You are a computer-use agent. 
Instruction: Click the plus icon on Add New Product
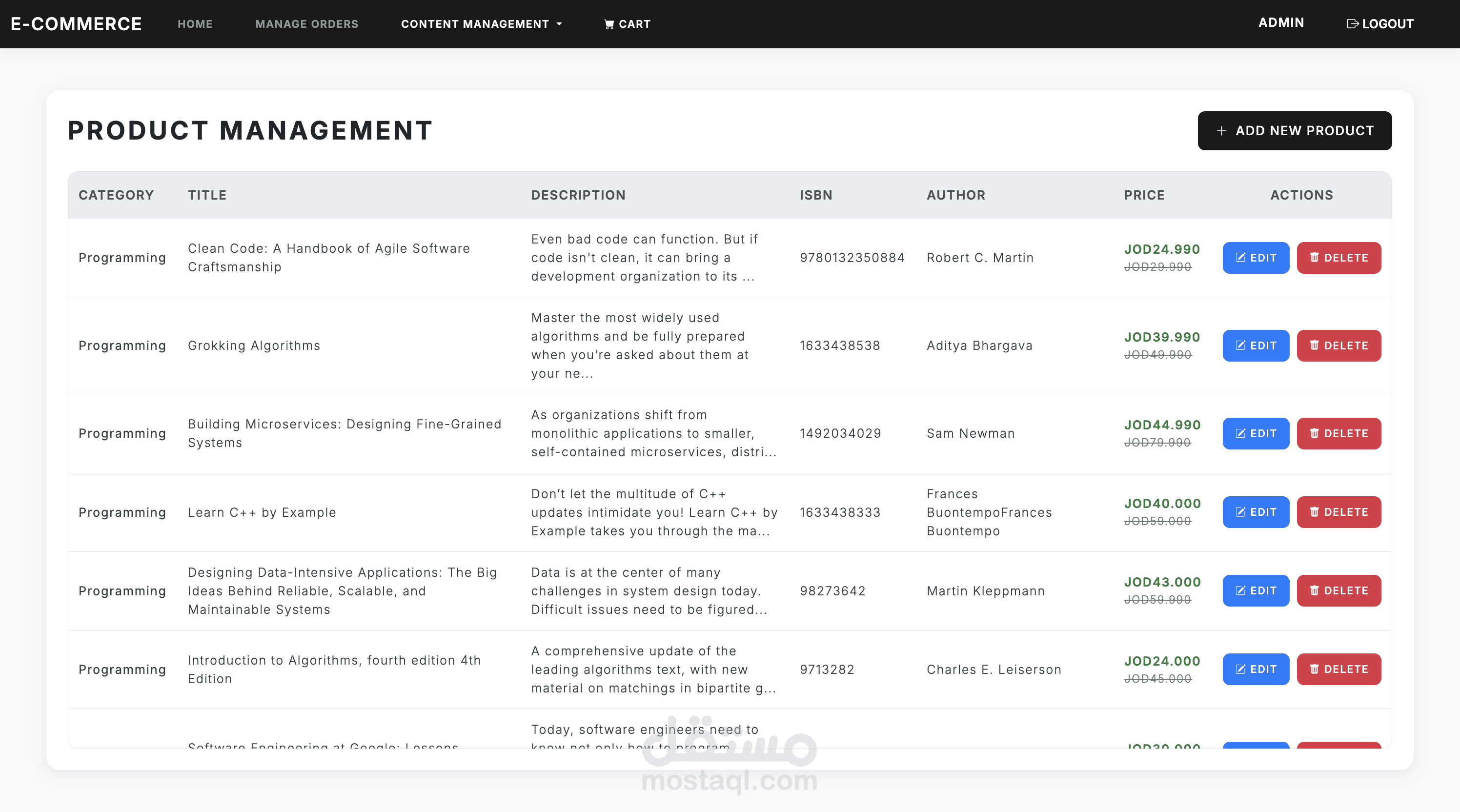1221,131
